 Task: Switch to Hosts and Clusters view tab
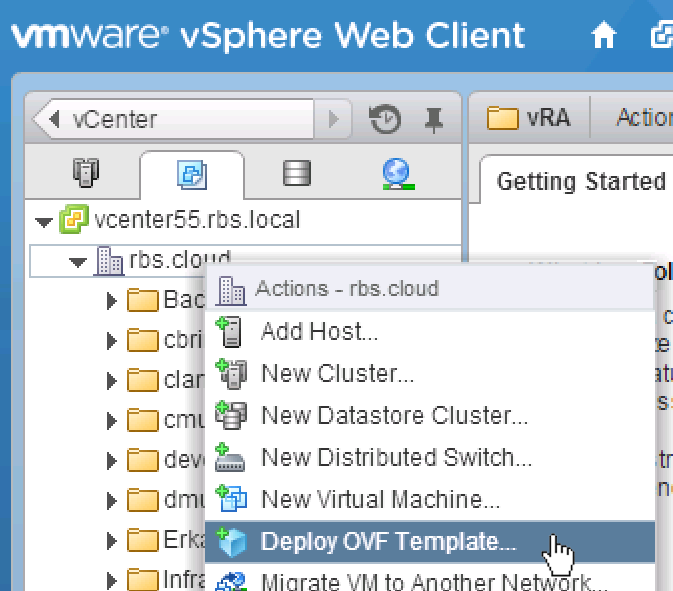click(86, 173)
